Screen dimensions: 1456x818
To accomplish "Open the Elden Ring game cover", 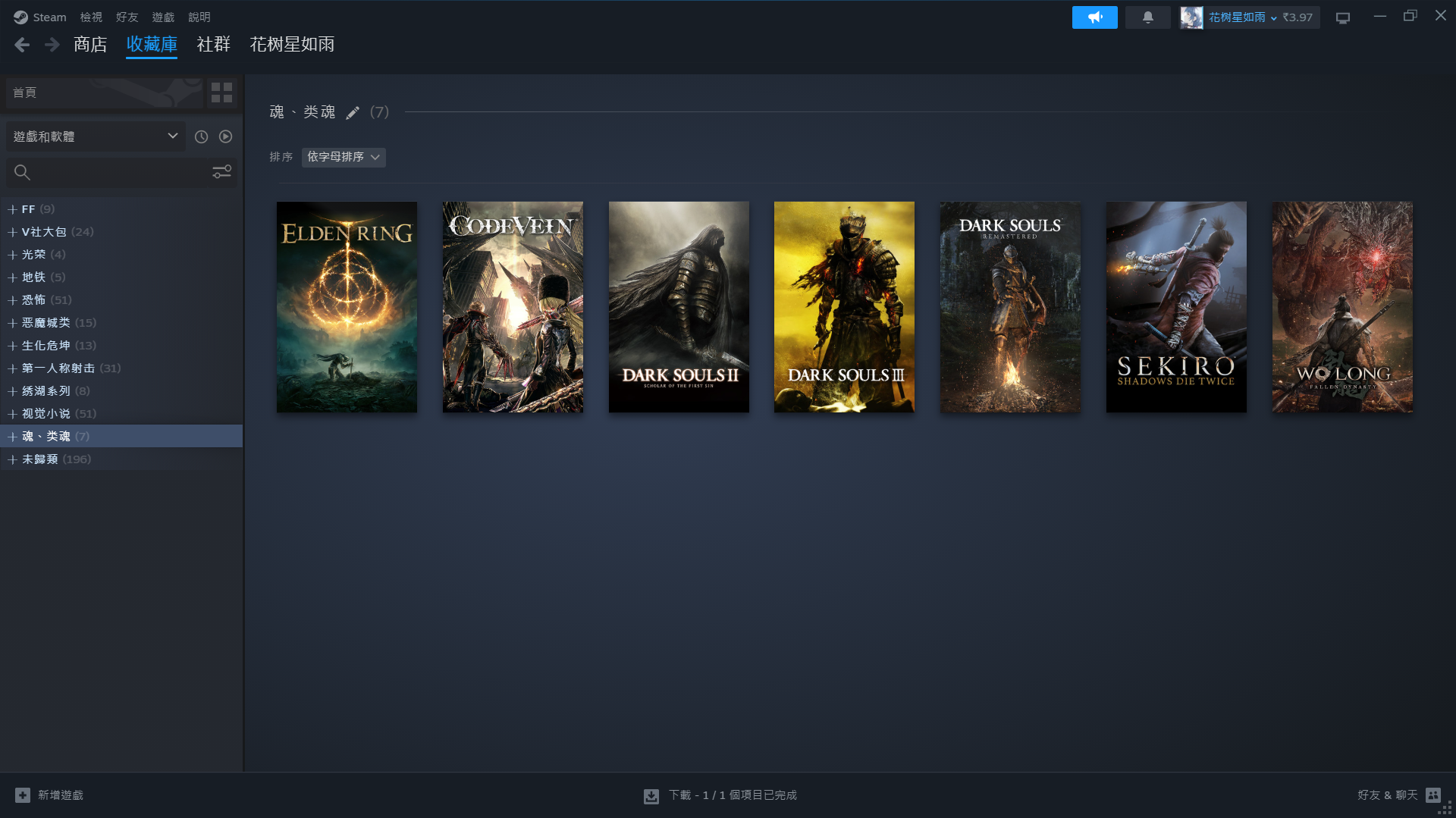I will coord(347,307).
